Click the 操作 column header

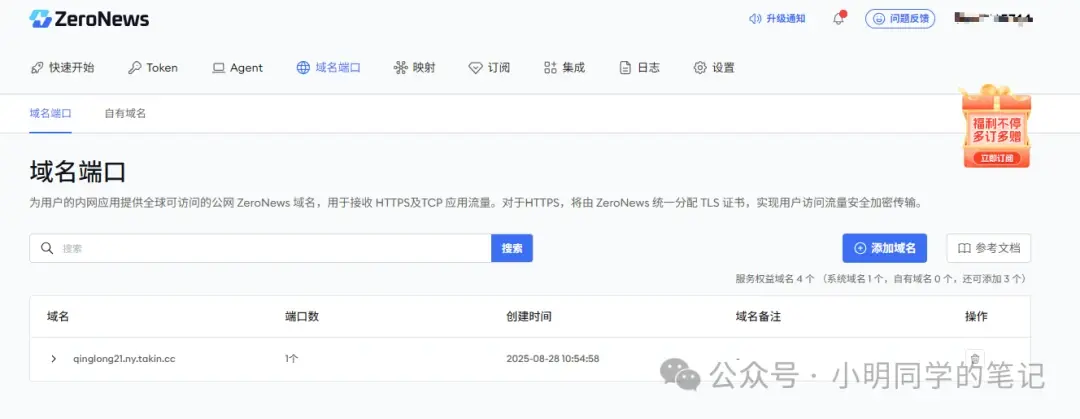976,316
